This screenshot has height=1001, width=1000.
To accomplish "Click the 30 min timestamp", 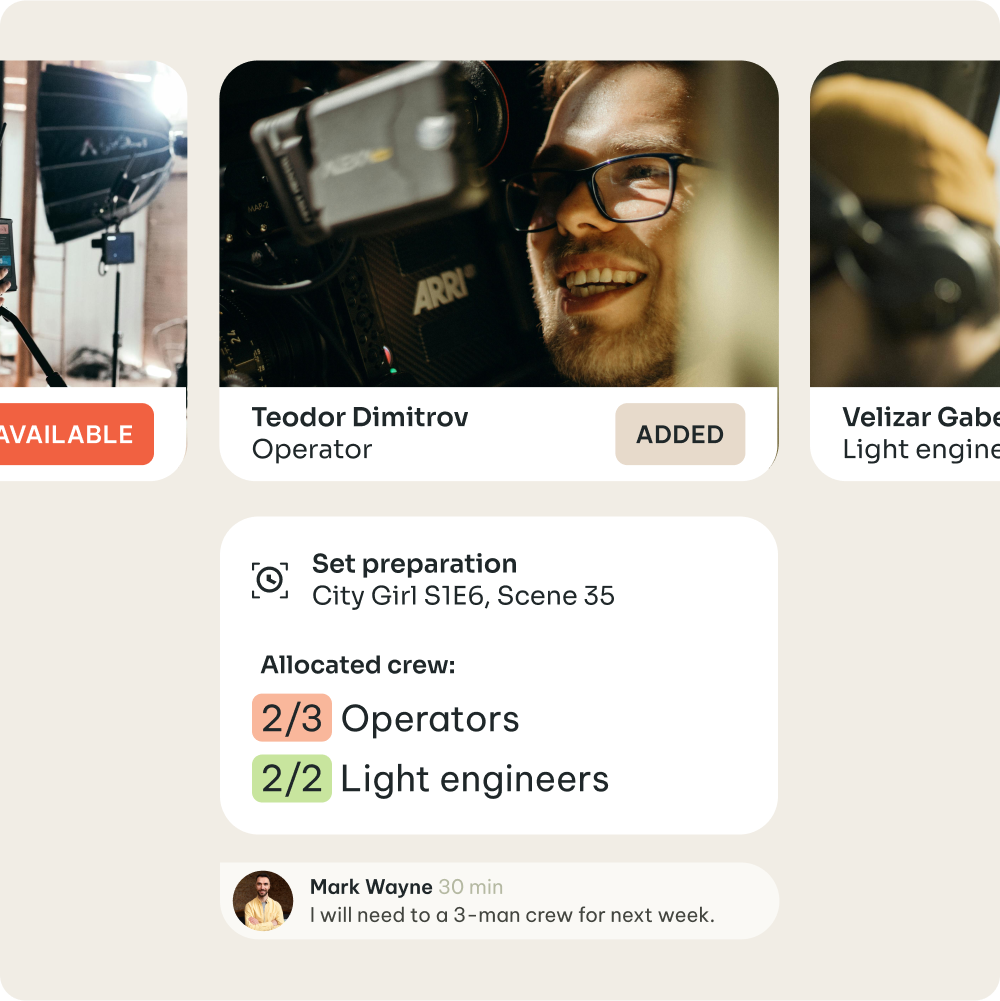I will (471, 887).
